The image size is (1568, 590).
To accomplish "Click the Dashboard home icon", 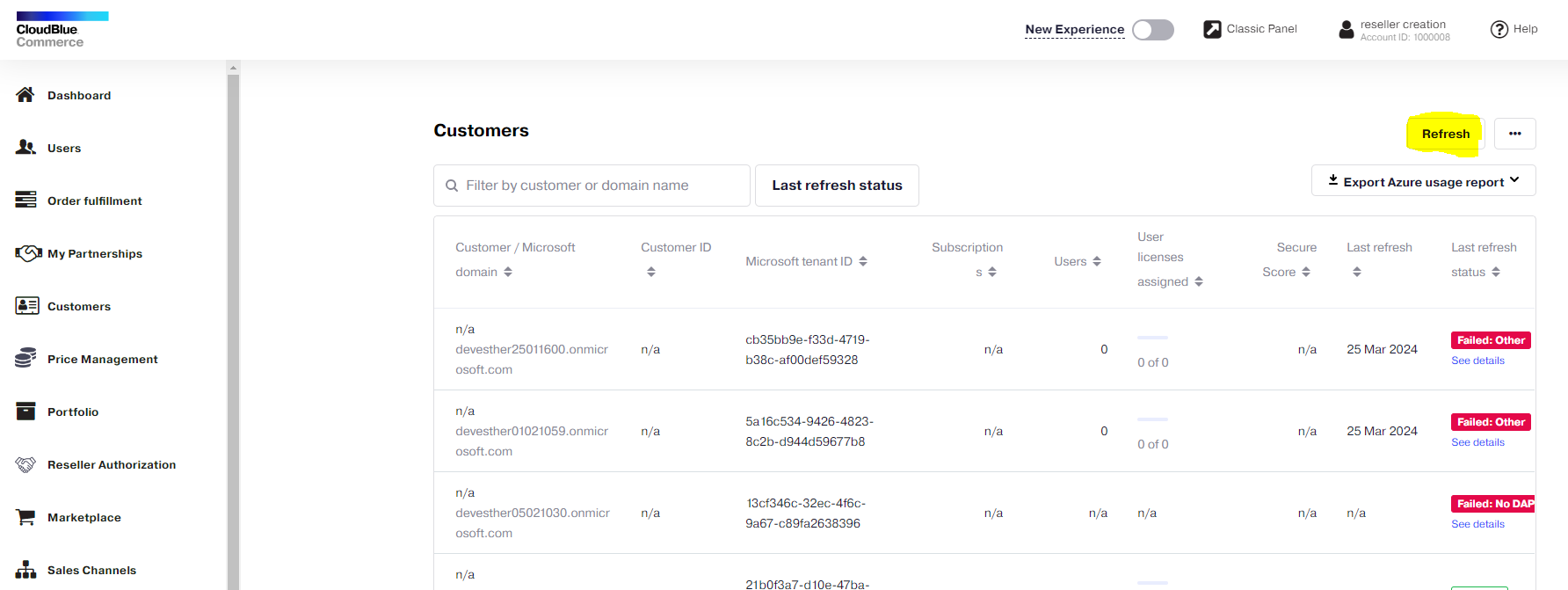I will 25,95.
